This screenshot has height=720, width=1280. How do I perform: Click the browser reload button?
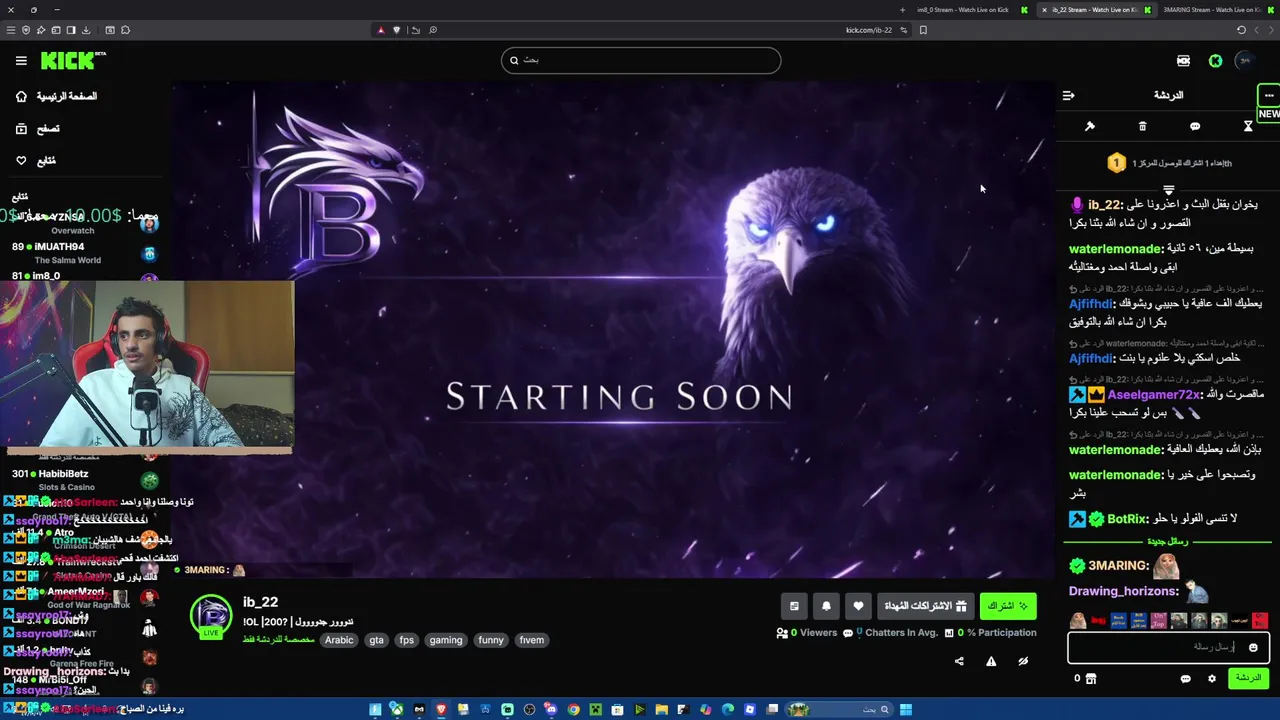[x=1241, y=30]
